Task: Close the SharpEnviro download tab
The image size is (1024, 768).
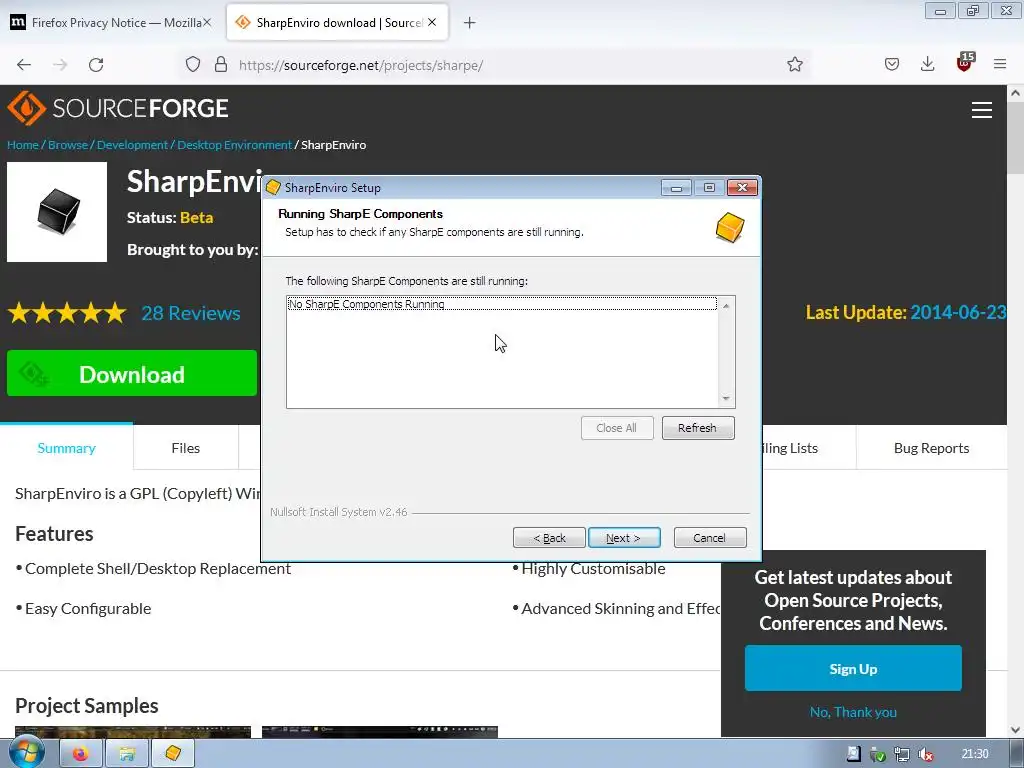Action: (432, 22)
